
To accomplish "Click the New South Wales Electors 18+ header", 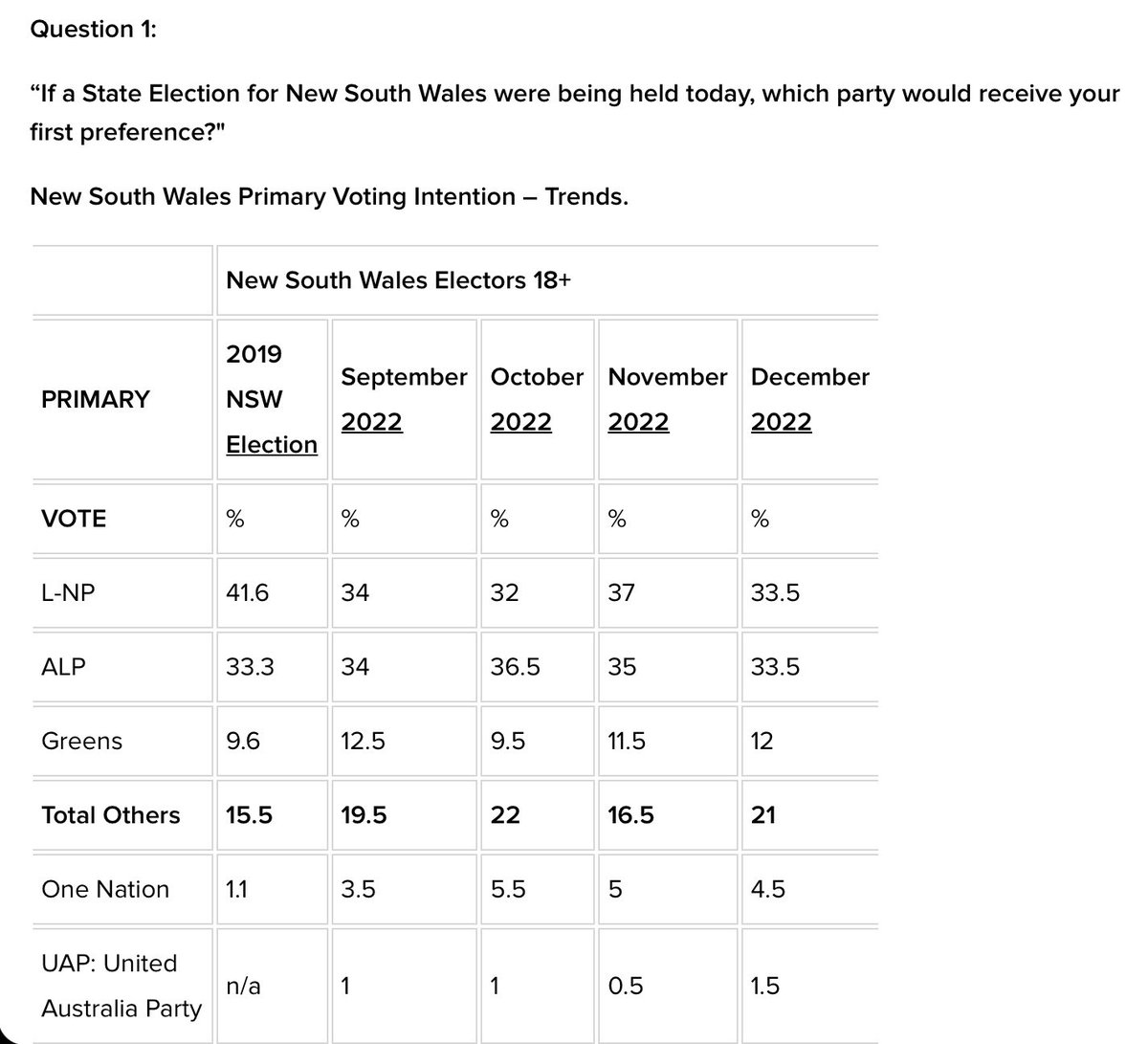I will [x=399, y=280].
